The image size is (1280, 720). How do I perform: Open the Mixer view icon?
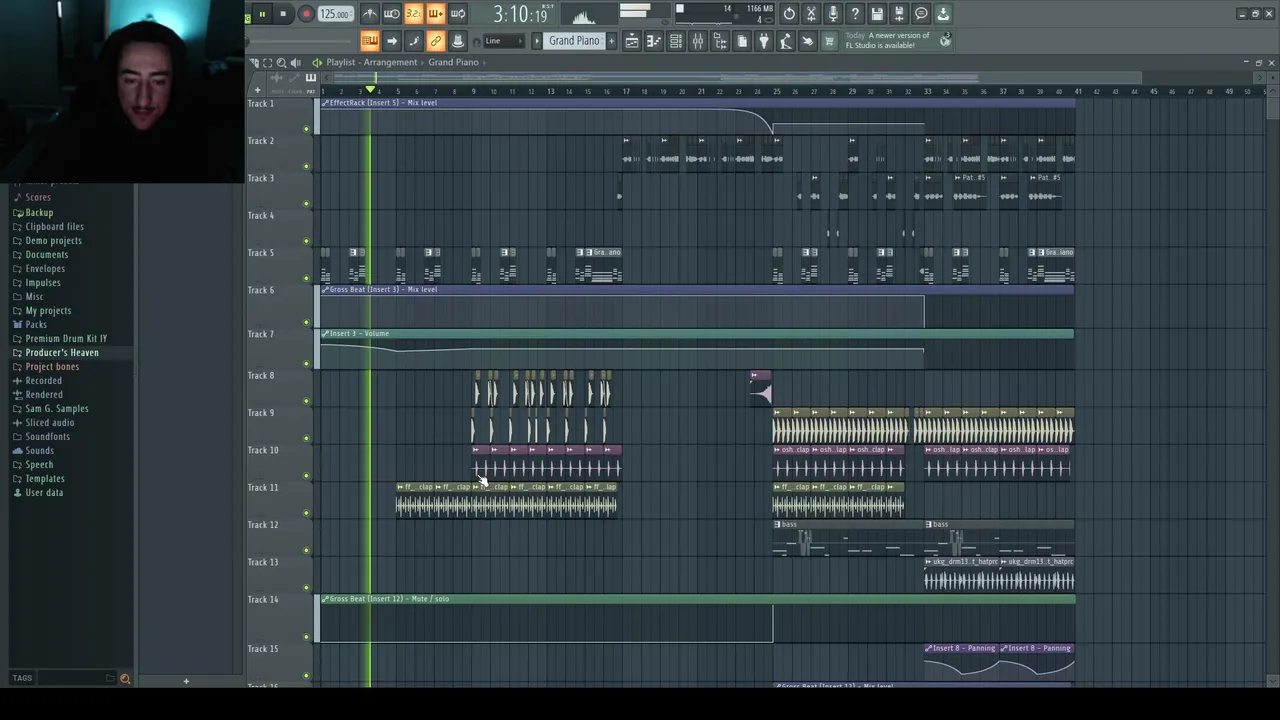pos(698,41)
